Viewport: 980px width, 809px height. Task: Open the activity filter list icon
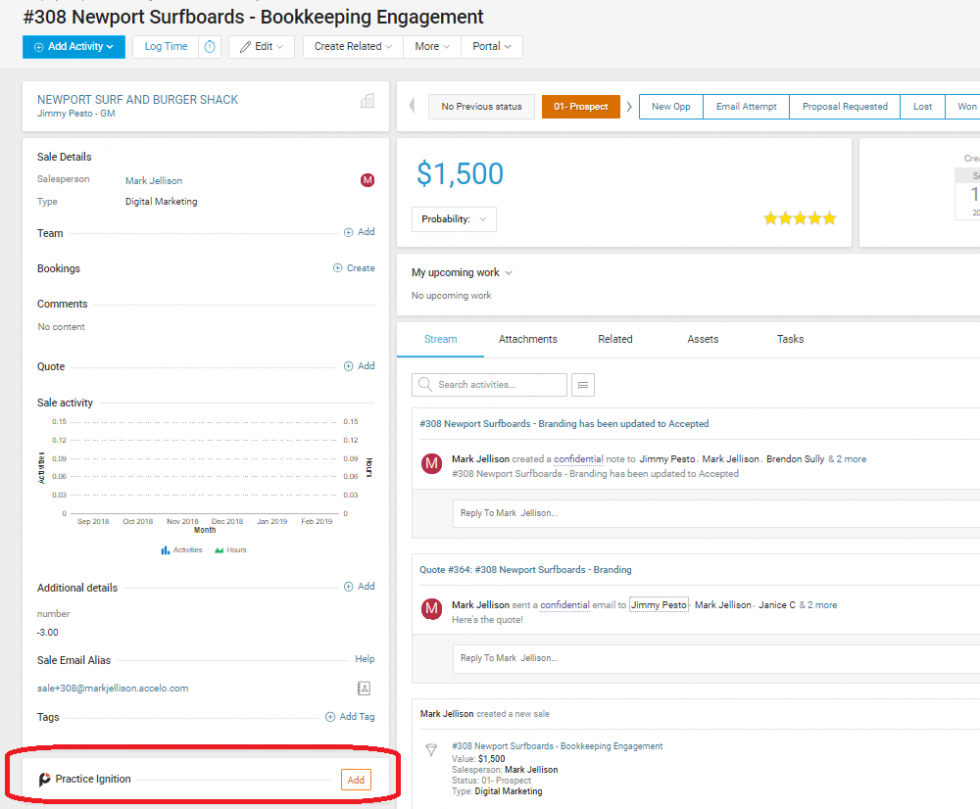click(583, 385)
